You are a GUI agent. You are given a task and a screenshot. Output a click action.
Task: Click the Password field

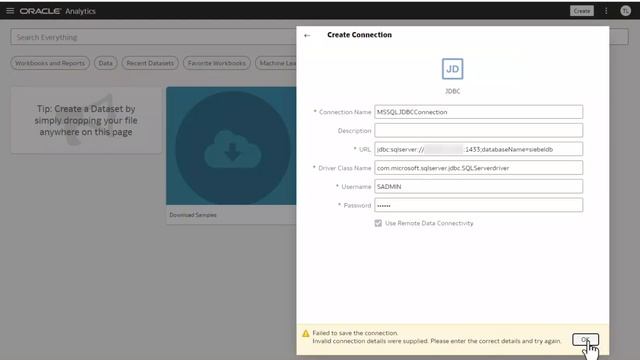pyautogui.click(x=478, y=205)
